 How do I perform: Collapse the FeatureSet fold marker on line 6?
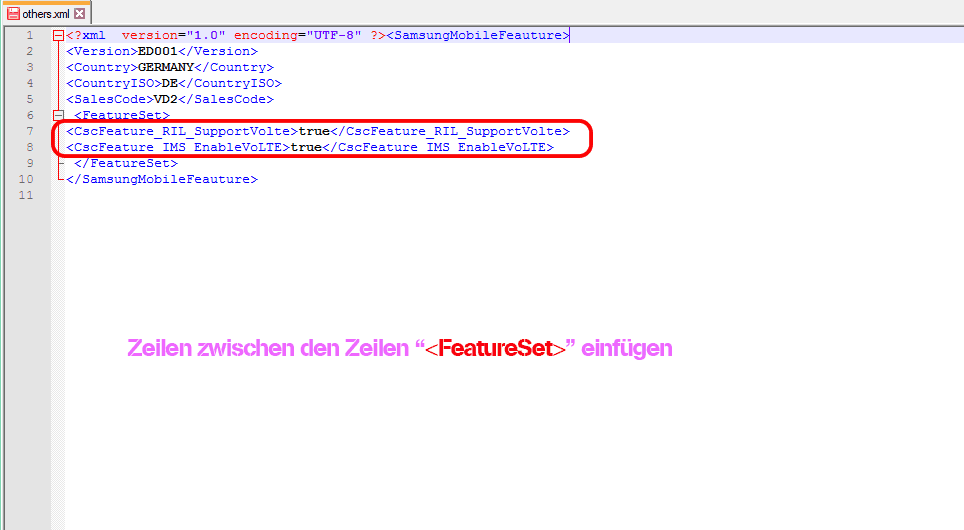coord(58,115)
